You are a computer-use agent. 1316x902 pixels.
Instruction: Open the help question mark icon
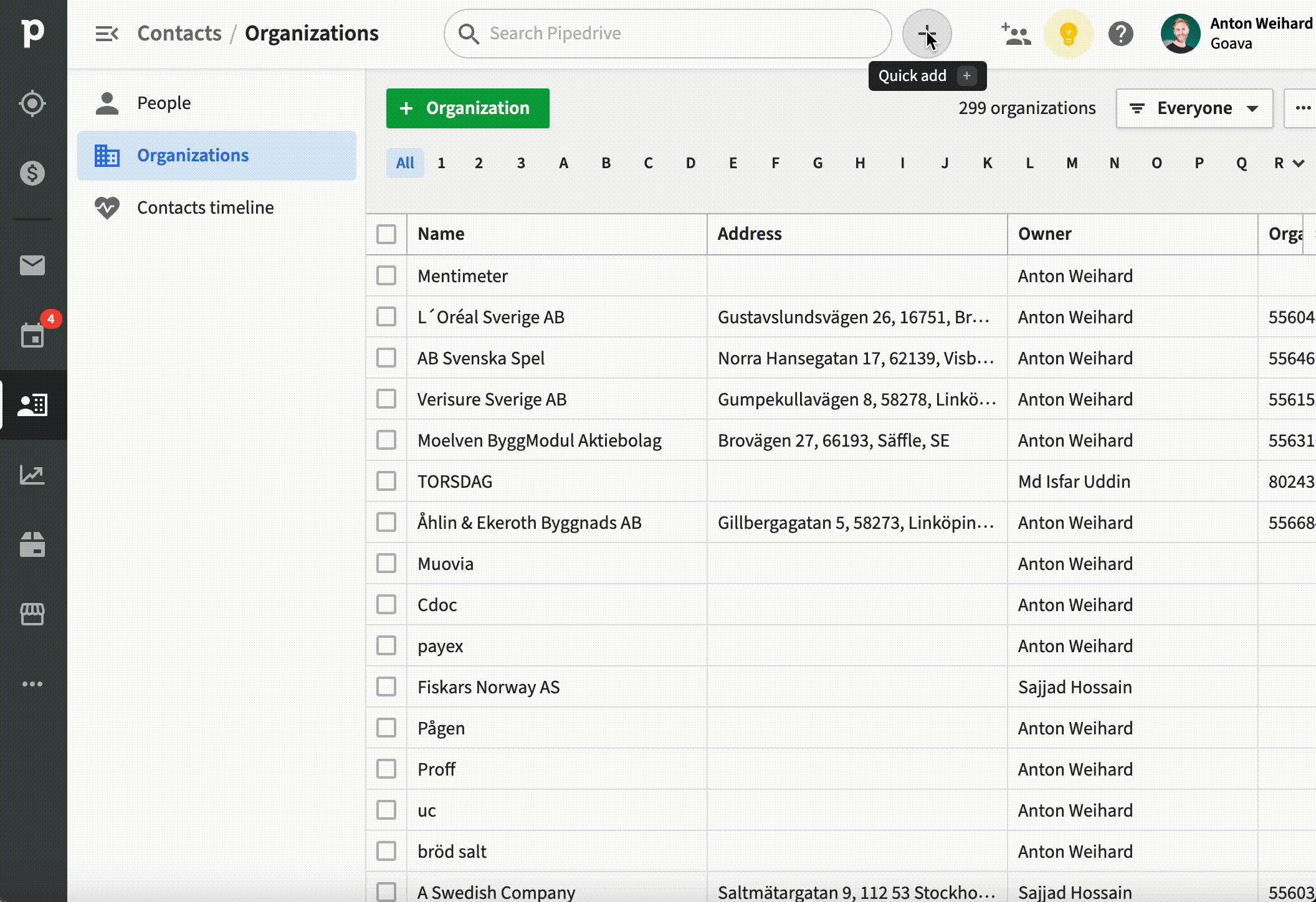(x=1120, y=34)
